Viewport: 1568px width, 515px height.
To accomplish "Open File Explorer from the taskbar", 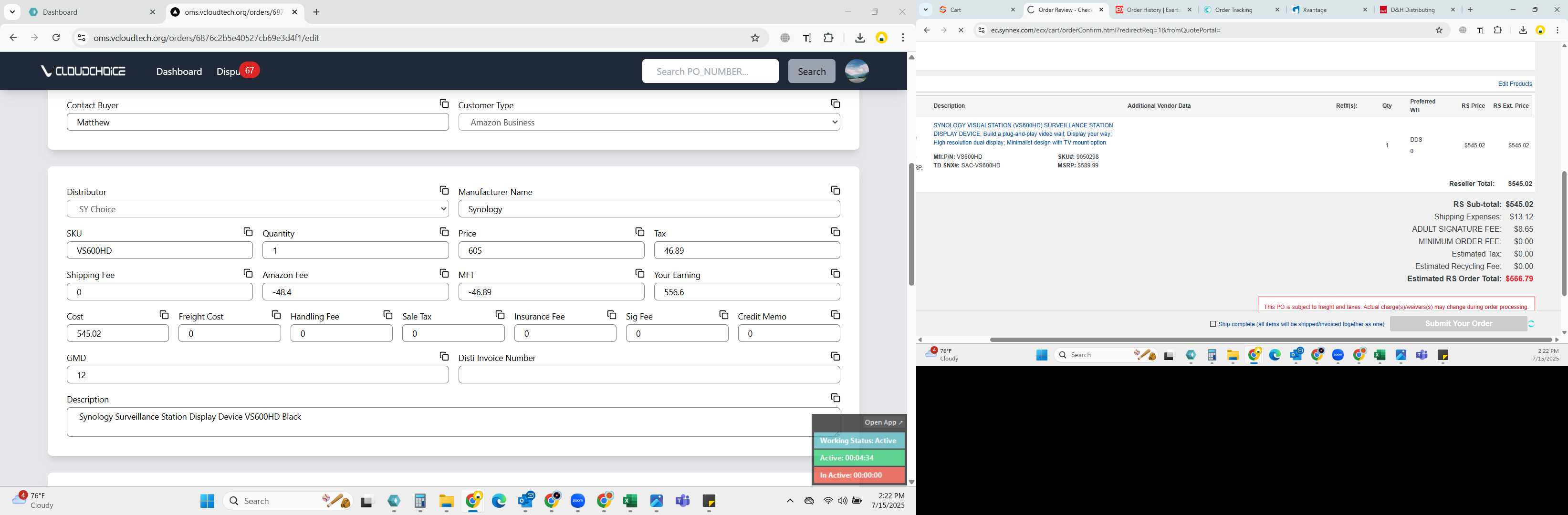I will point(446,501).
